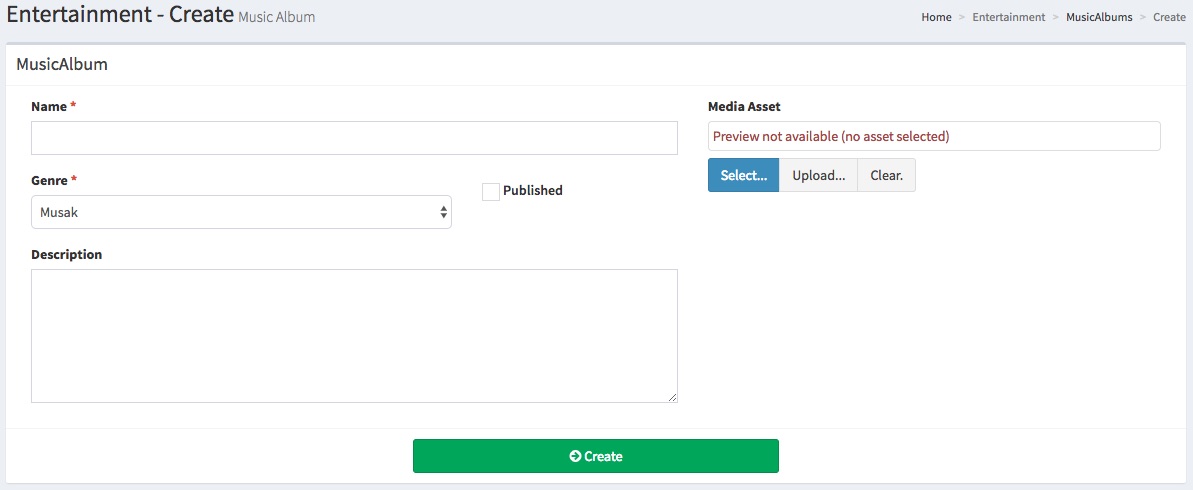
Task: Click the Published label text
Action: (x=532, y=190)
